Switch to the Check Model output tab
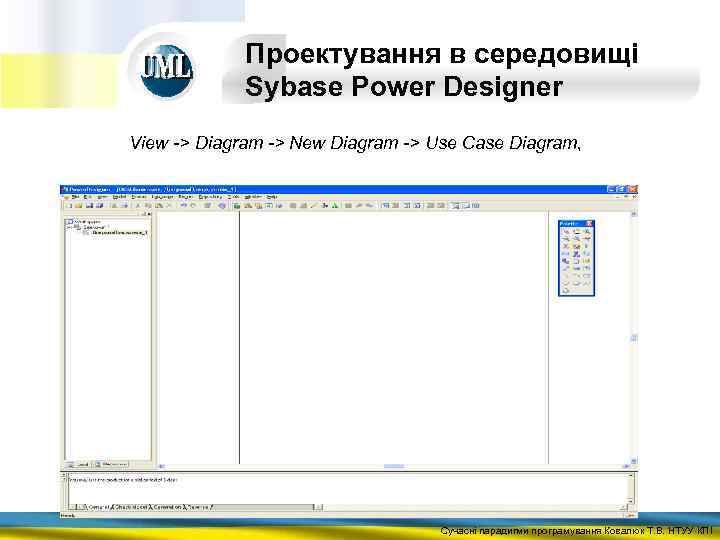720x540 pixels. click(131, 507)
